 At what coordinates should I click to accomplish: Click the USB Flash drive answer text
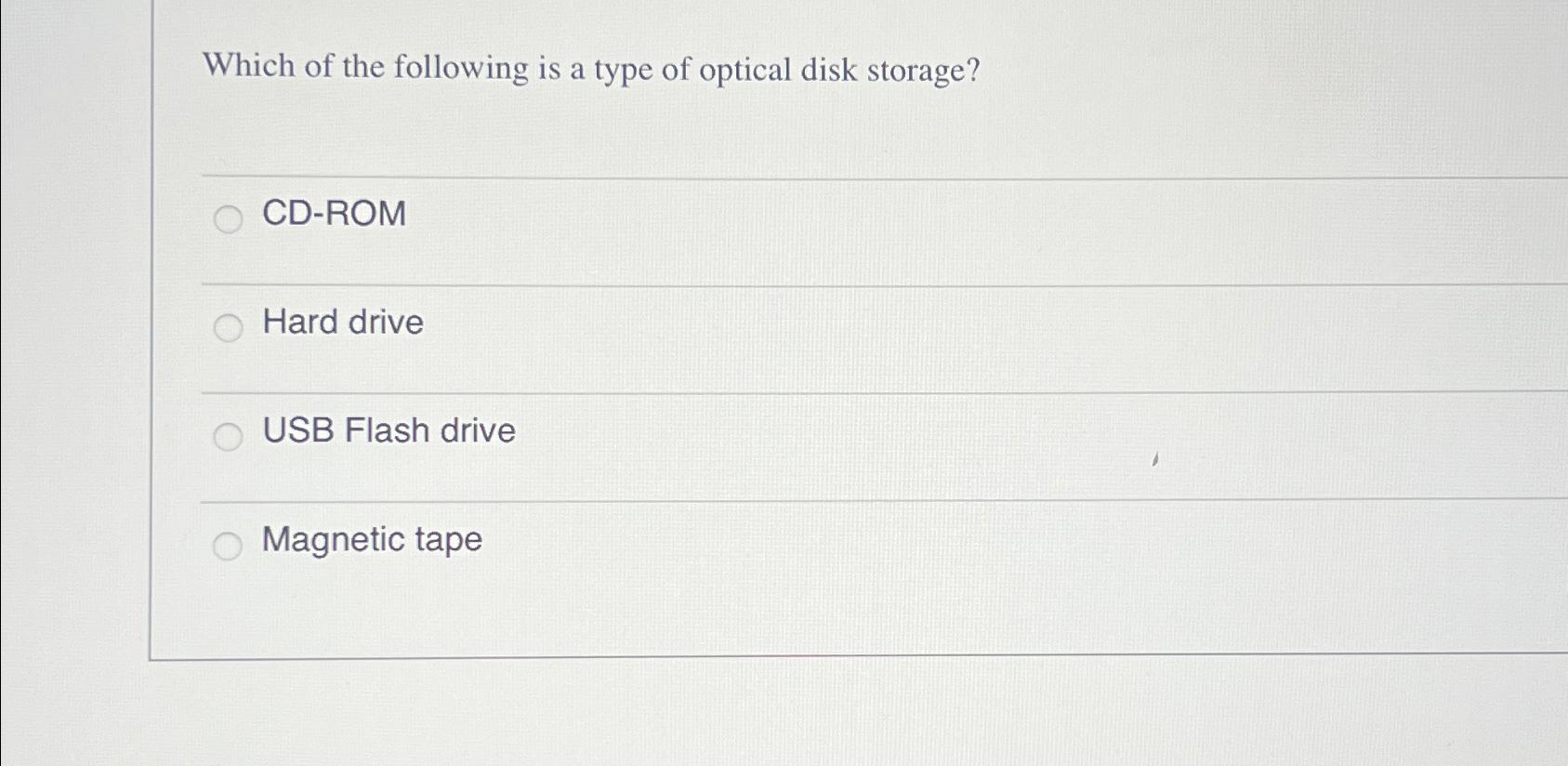click(x=389, y=431)
